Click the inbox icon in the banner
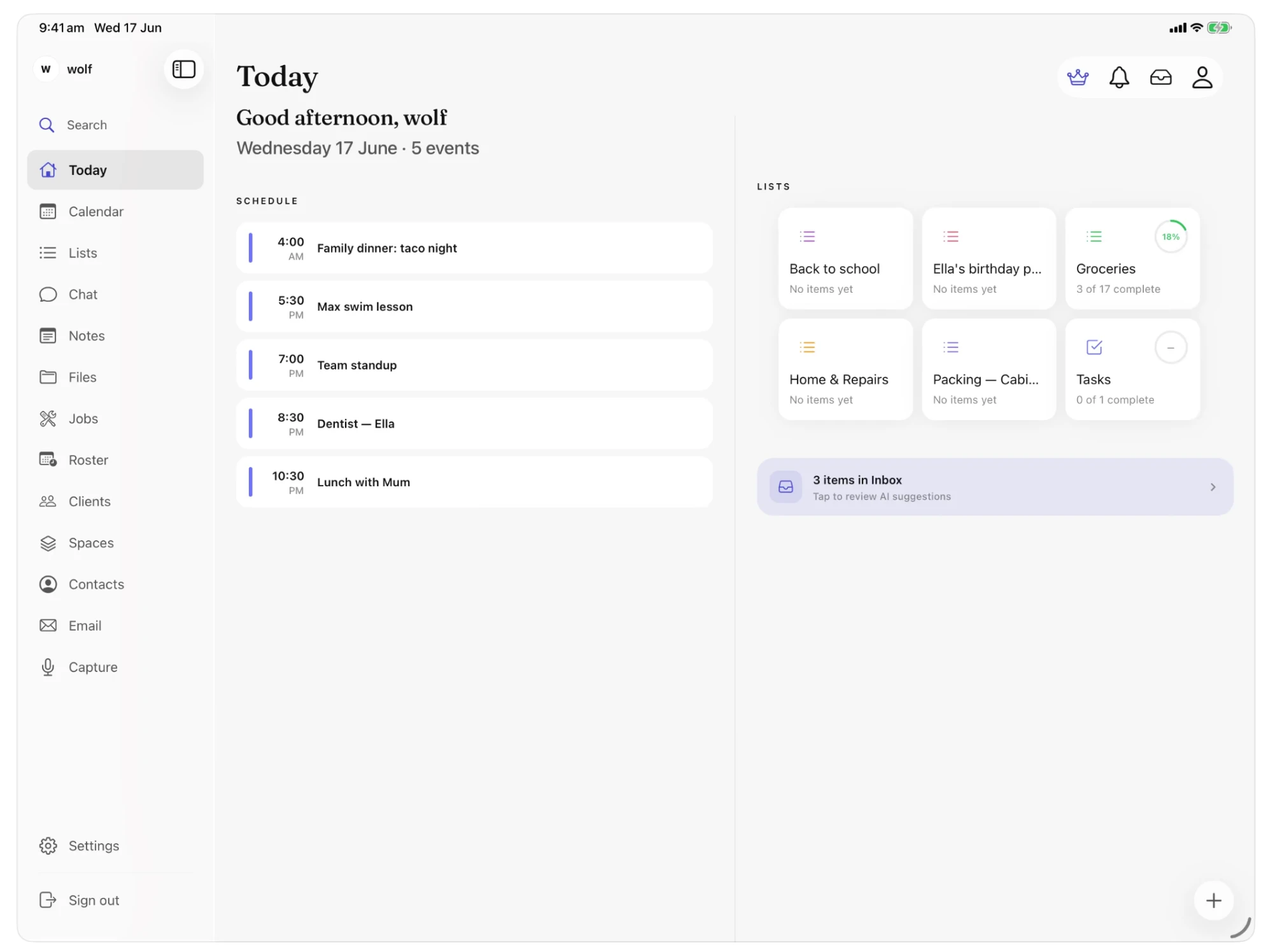 click(x=785, y=487)
